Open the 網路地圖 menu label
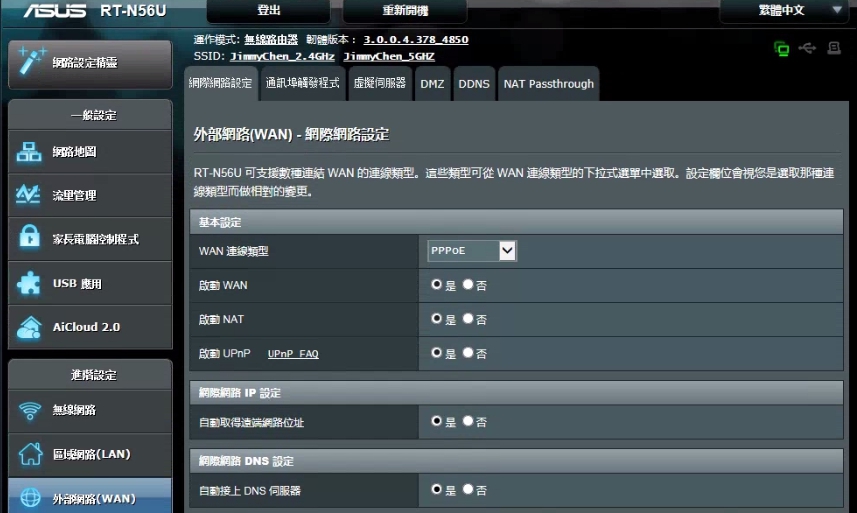The height and width of the screenshot is (513, 857). coord(74,152)
